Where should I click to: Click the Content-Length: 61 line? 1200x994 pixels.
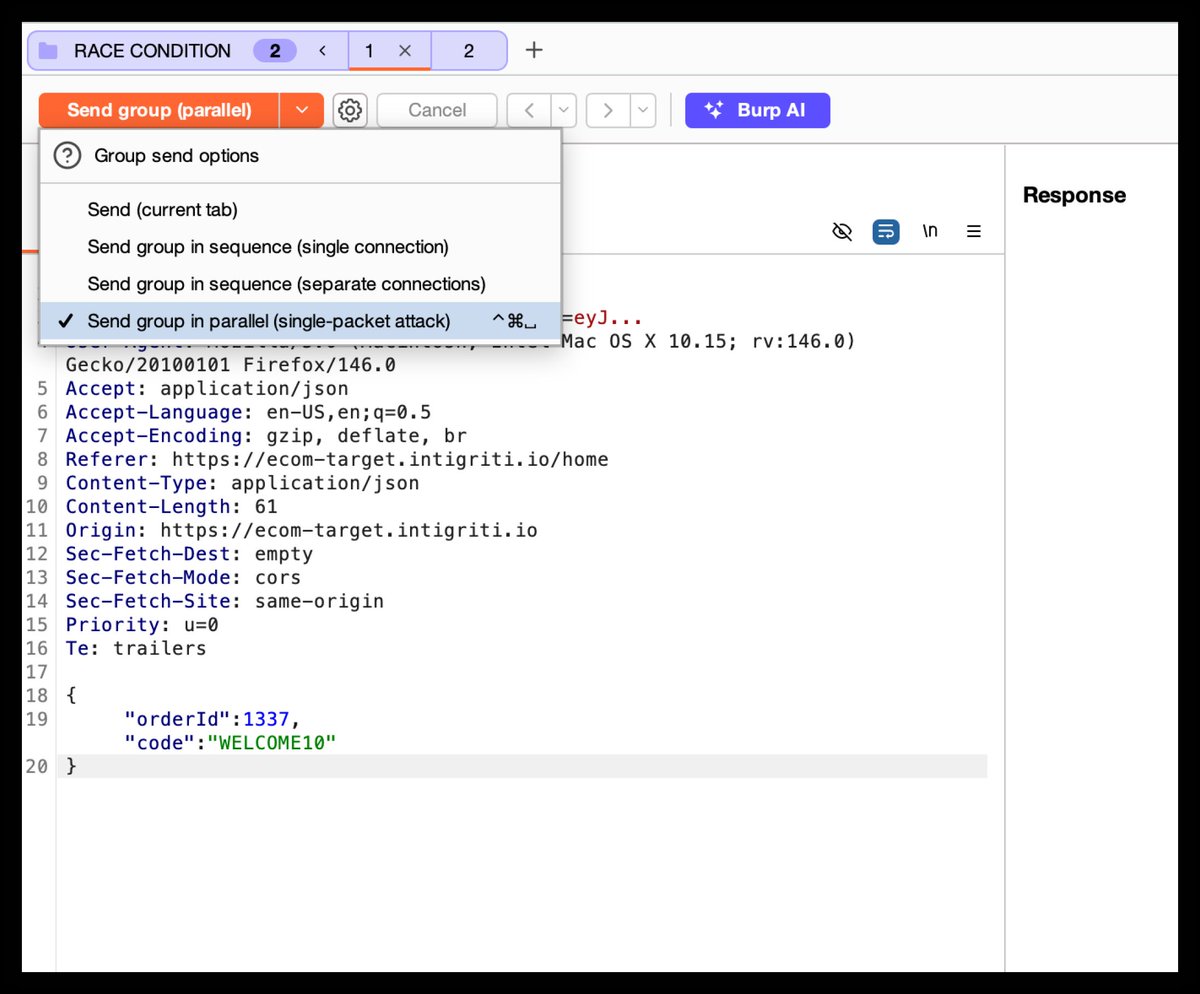[171, 507]
